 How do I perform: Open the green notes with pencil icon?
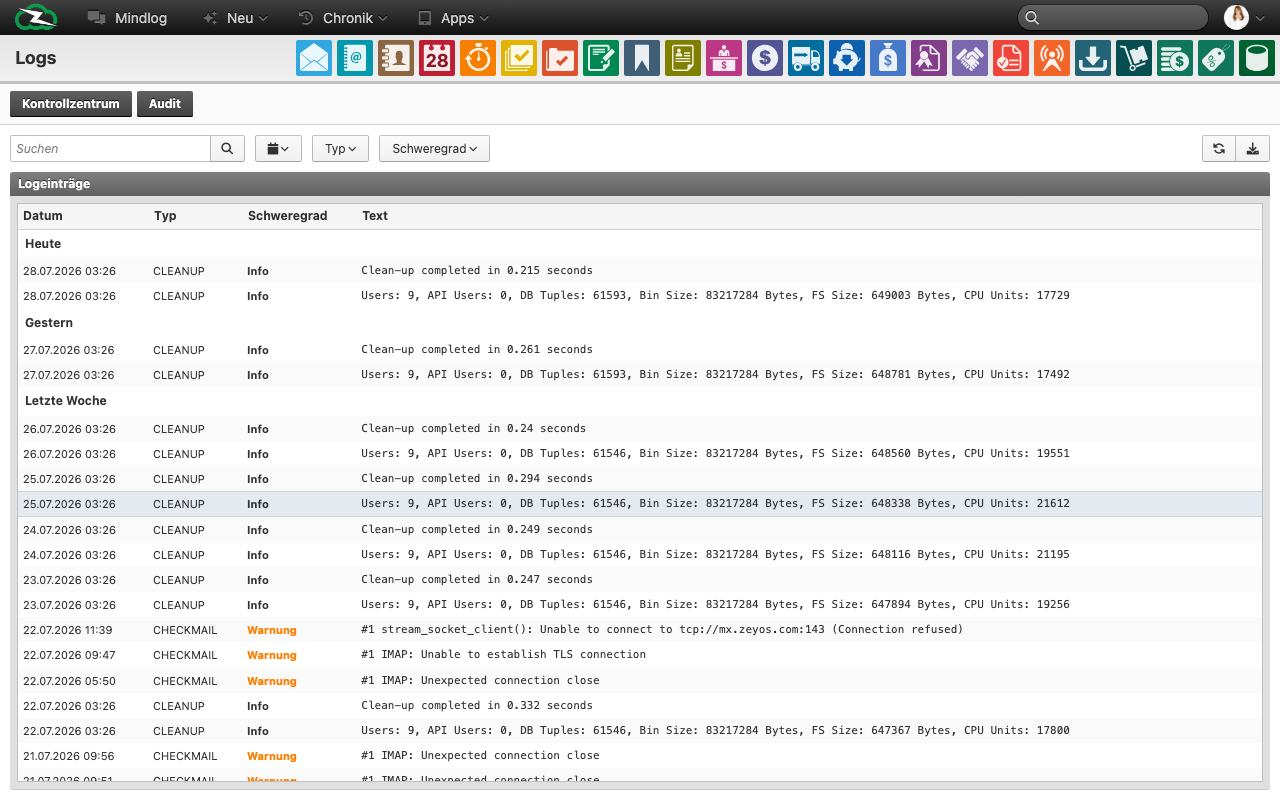tap(601, 58)
